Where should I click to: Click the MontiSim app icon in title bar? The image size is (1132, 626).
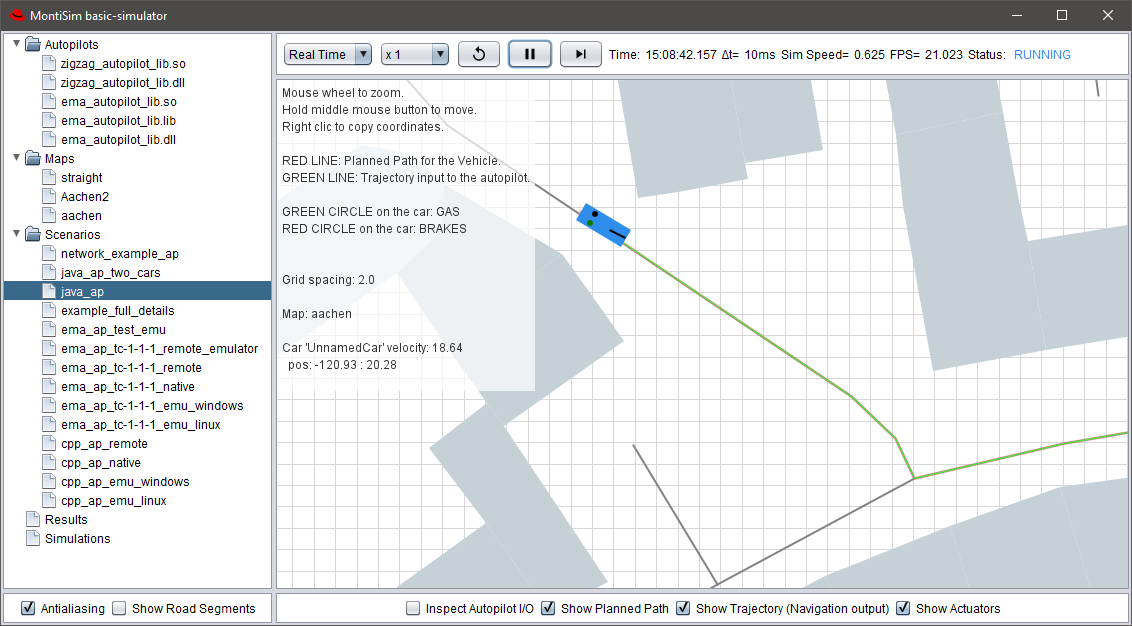[16, 16]
